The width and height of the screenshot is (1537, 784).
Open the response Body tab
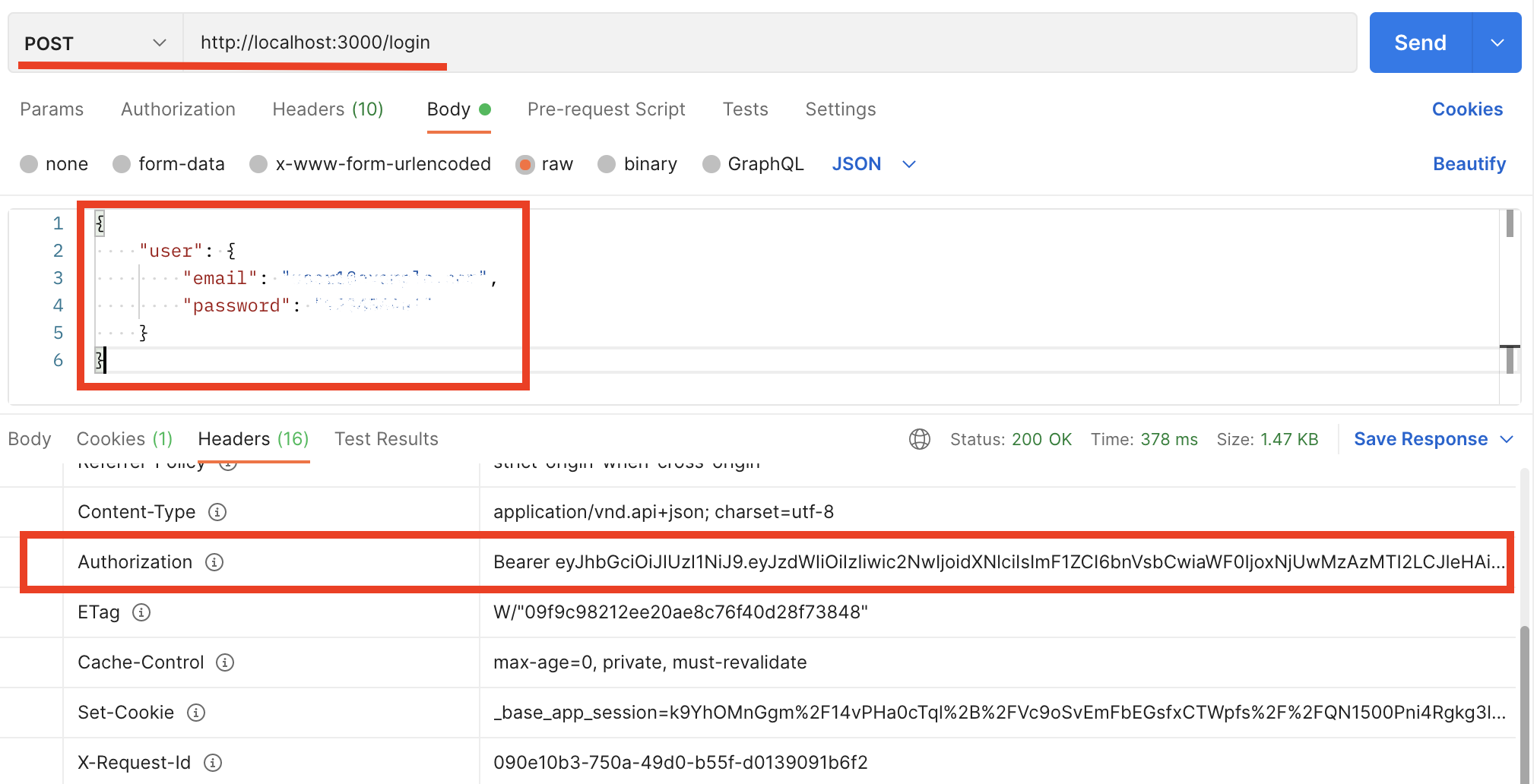tap(30, 439)
